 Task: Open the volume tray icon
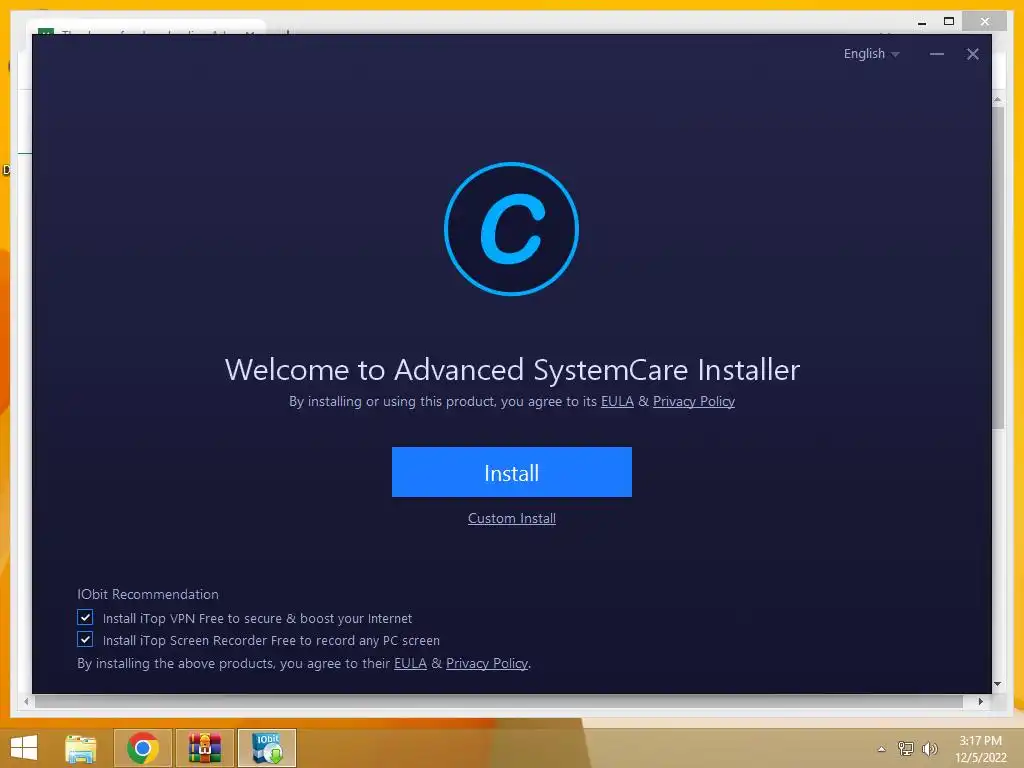click(x=929, y=748)
